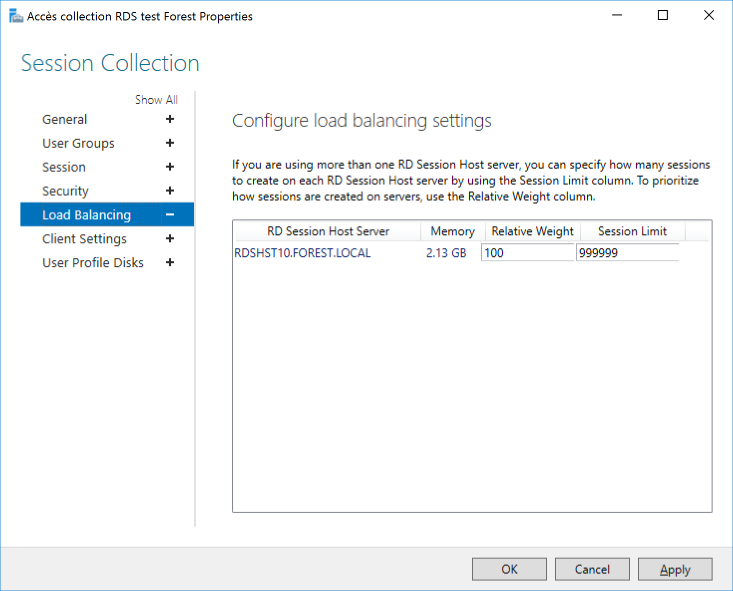Expand the User Groups plus icon

click(x=170, y=143)
